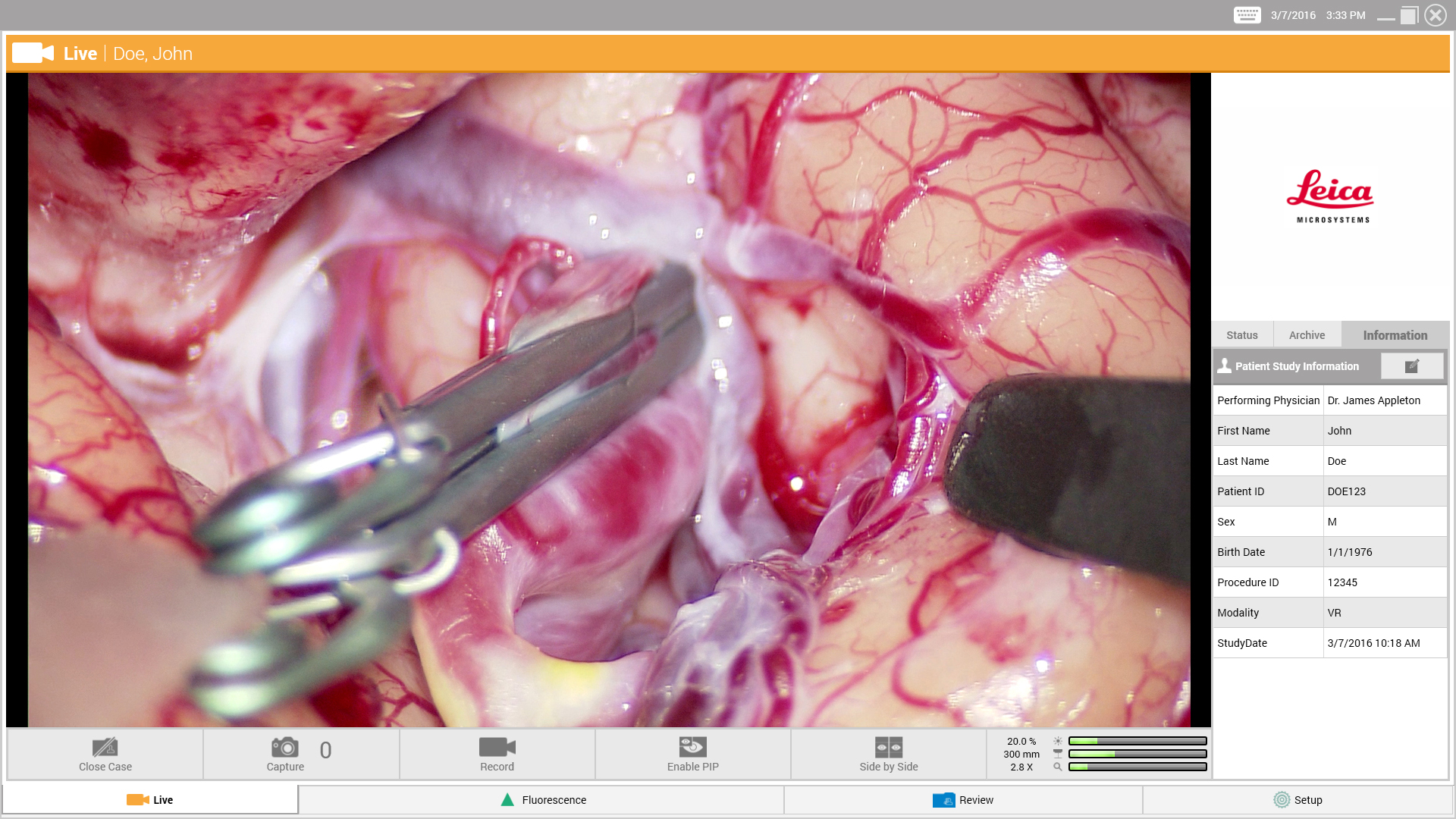Click the 3:33 PM clock in title bar
The width and height of the screenshot is (1456, 819).
(1345, 15)
